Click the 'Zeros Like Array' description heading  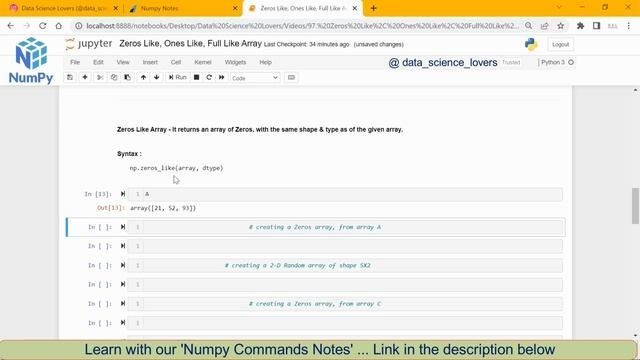260,129
